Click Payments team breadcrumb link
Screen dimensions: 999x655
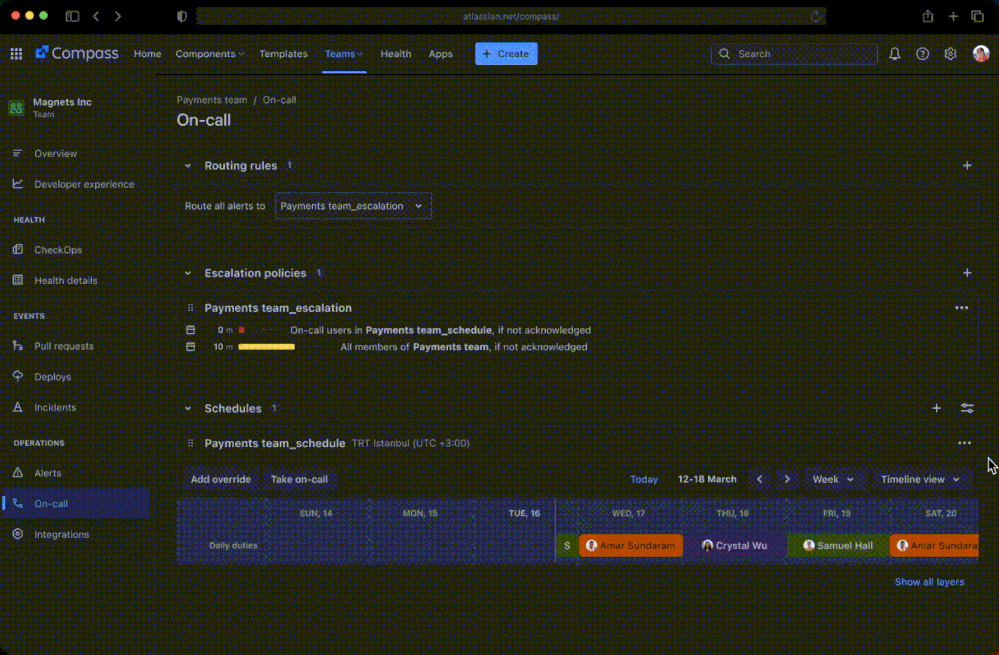click(x=212, y=100)
